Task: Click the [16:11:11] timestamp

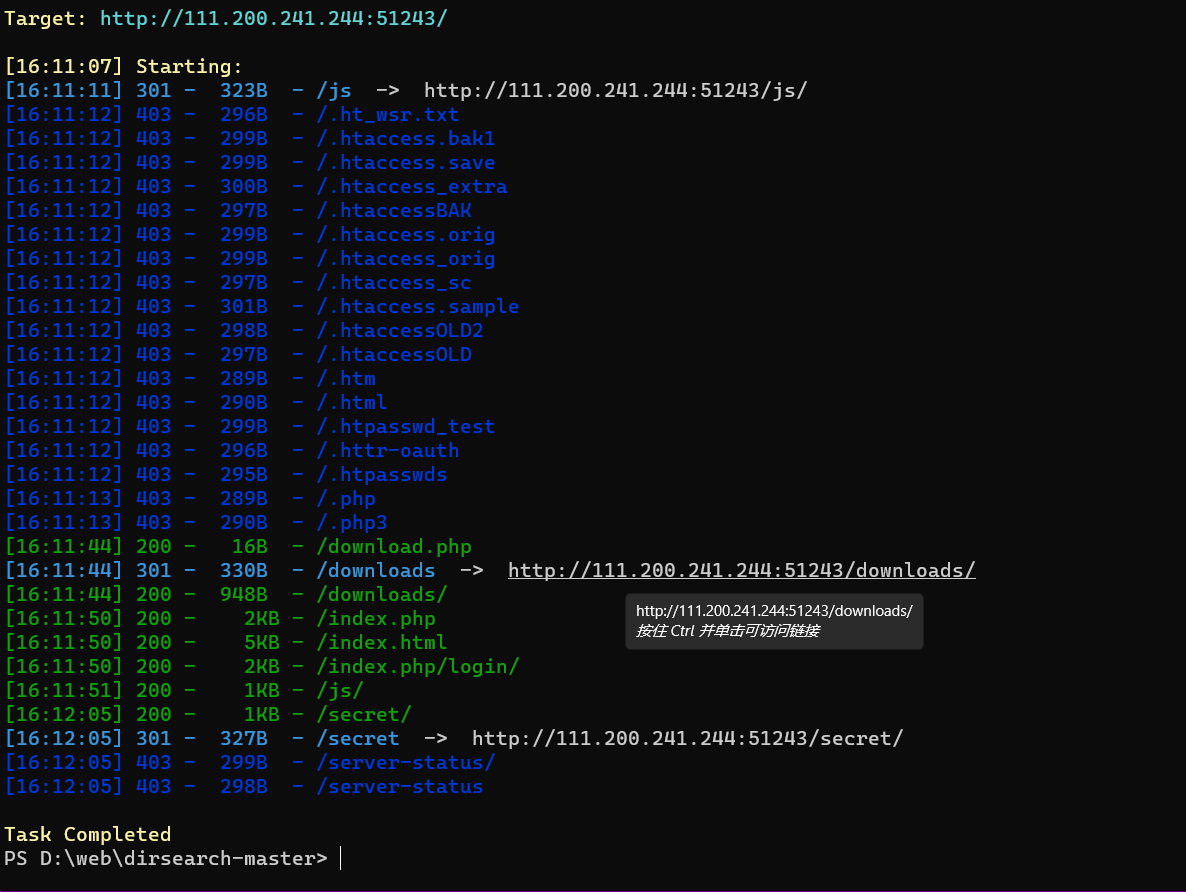Action: [64, 91]
